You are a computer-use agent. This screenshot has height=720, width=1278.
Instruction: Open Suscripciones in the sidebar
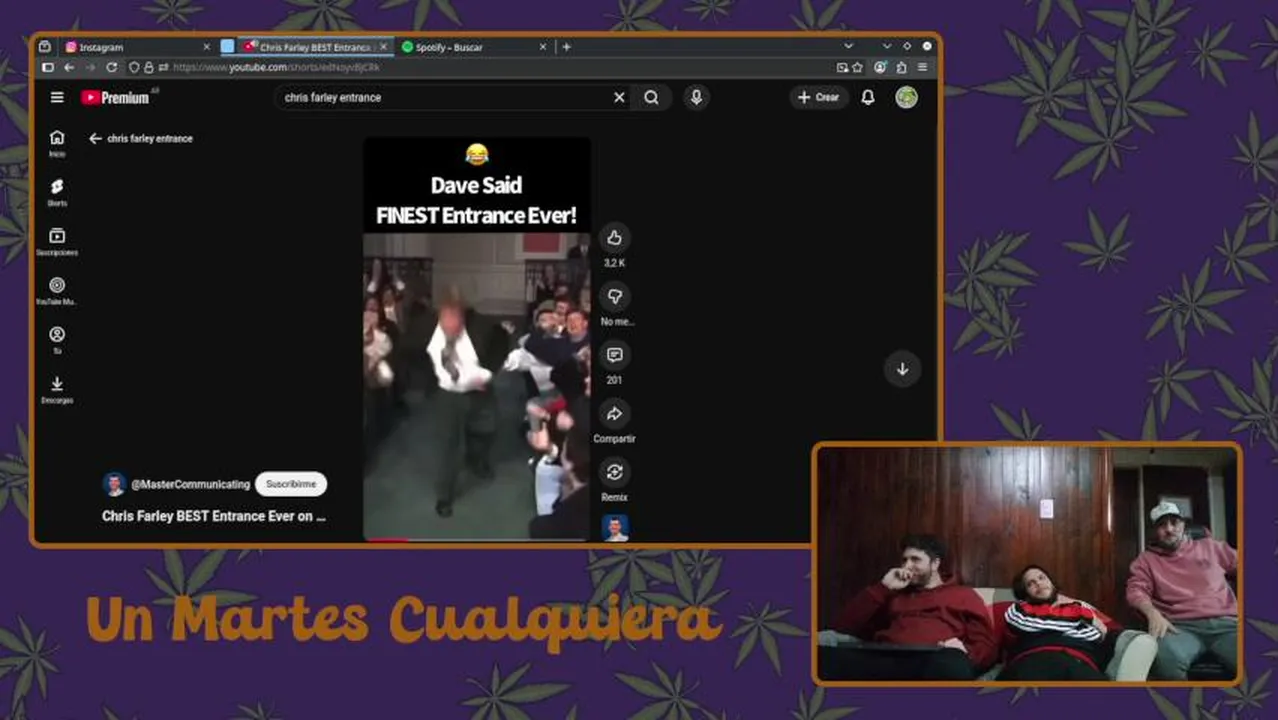coord(57,241)
